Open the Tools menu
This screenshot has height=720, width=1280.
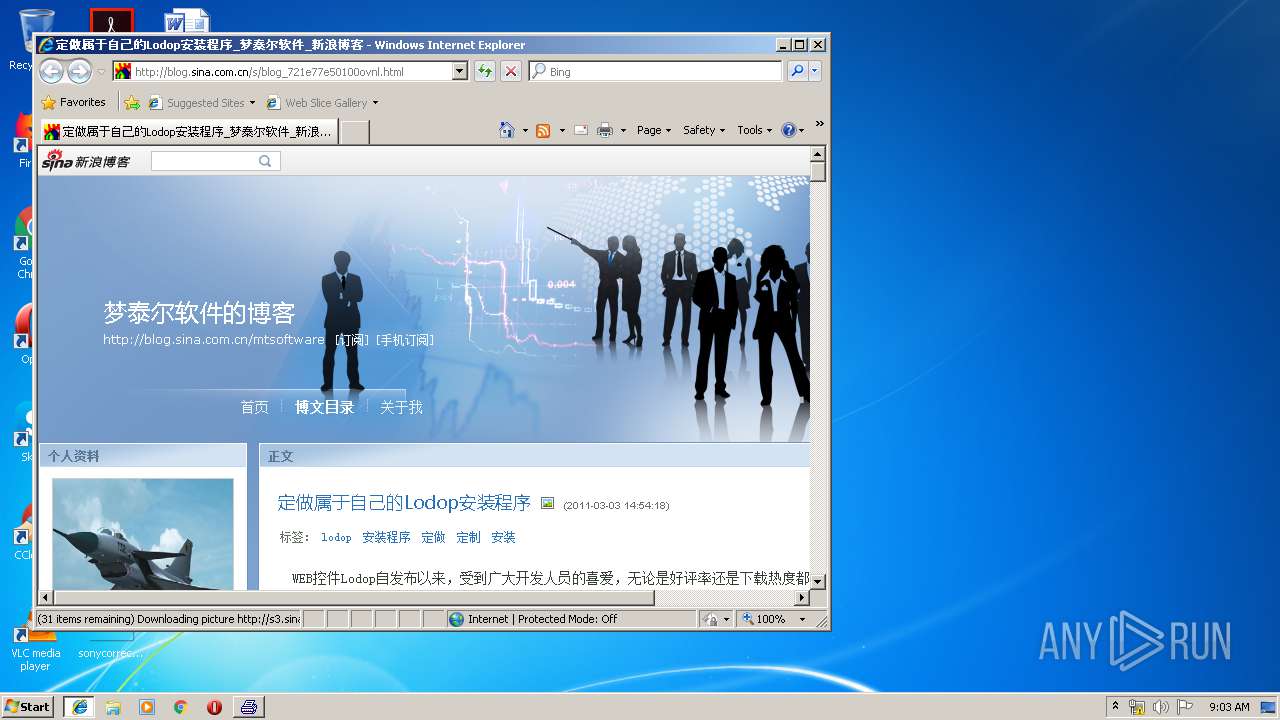coord(755,130)
